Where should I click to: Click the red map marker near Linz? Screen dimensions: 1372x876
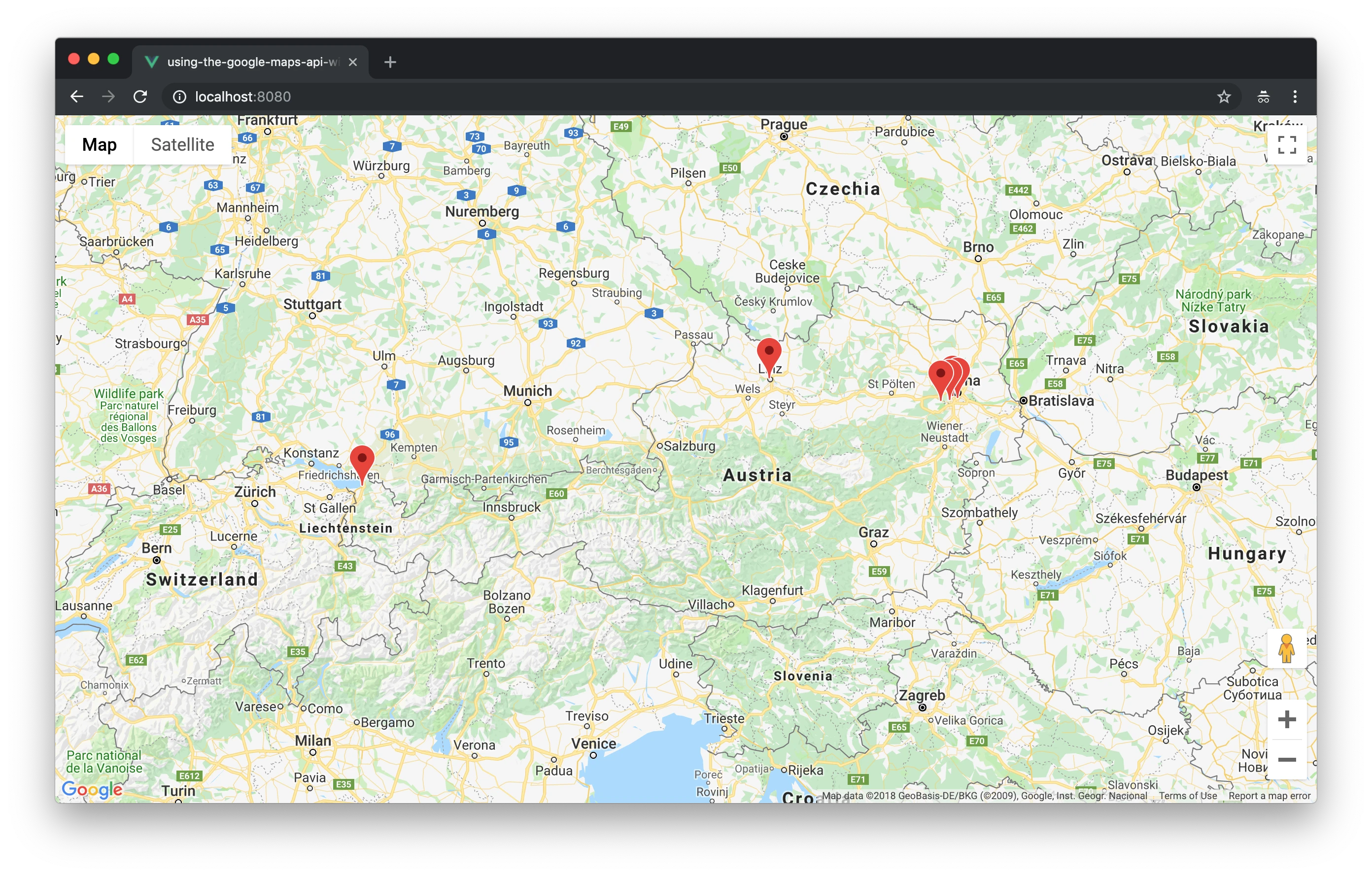(769, 354)
